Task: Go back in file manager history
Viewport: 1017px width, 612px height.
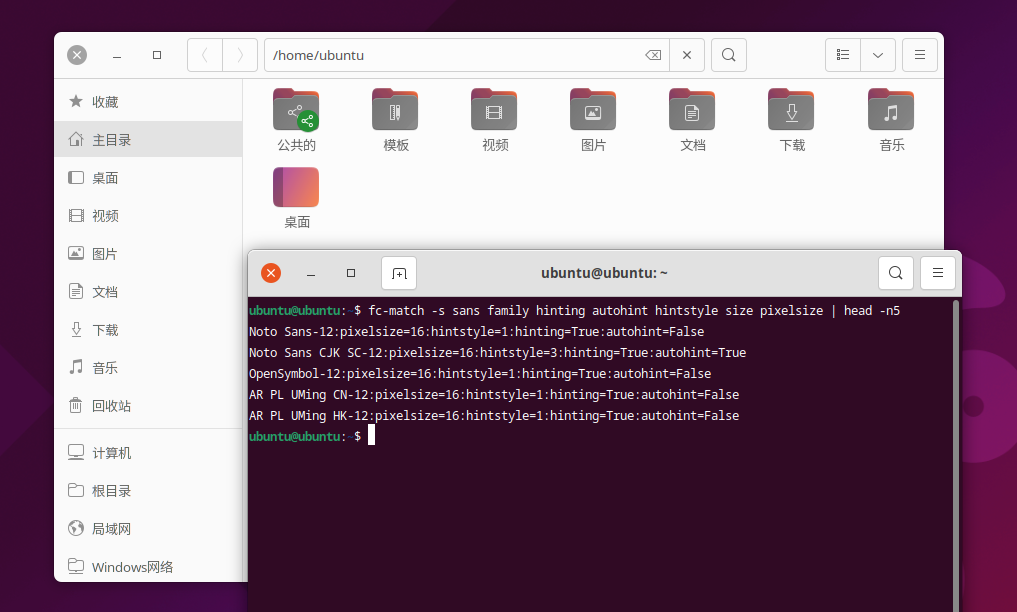Action: tap(205, 55)
